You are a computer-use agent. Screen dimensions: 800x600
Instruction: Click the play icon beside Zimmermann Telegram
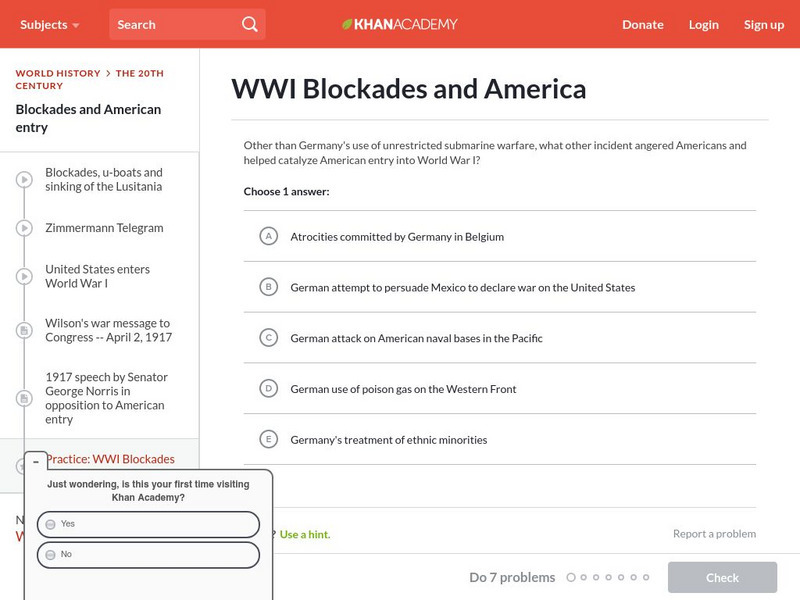24,228
